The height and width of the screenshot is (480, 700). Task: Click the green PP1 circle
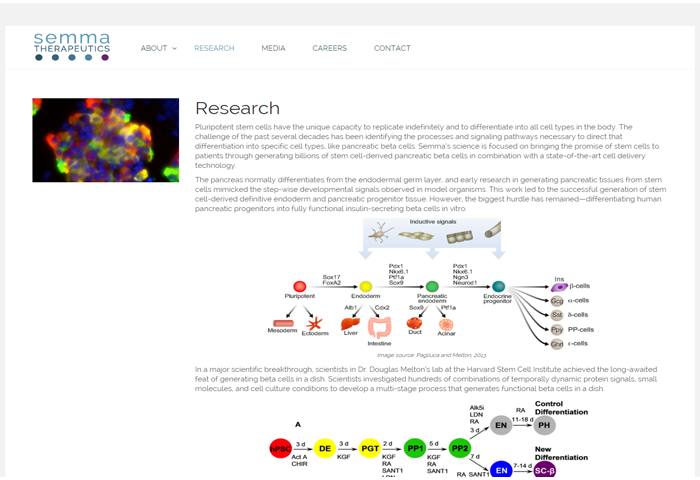(x=415, y=448)
